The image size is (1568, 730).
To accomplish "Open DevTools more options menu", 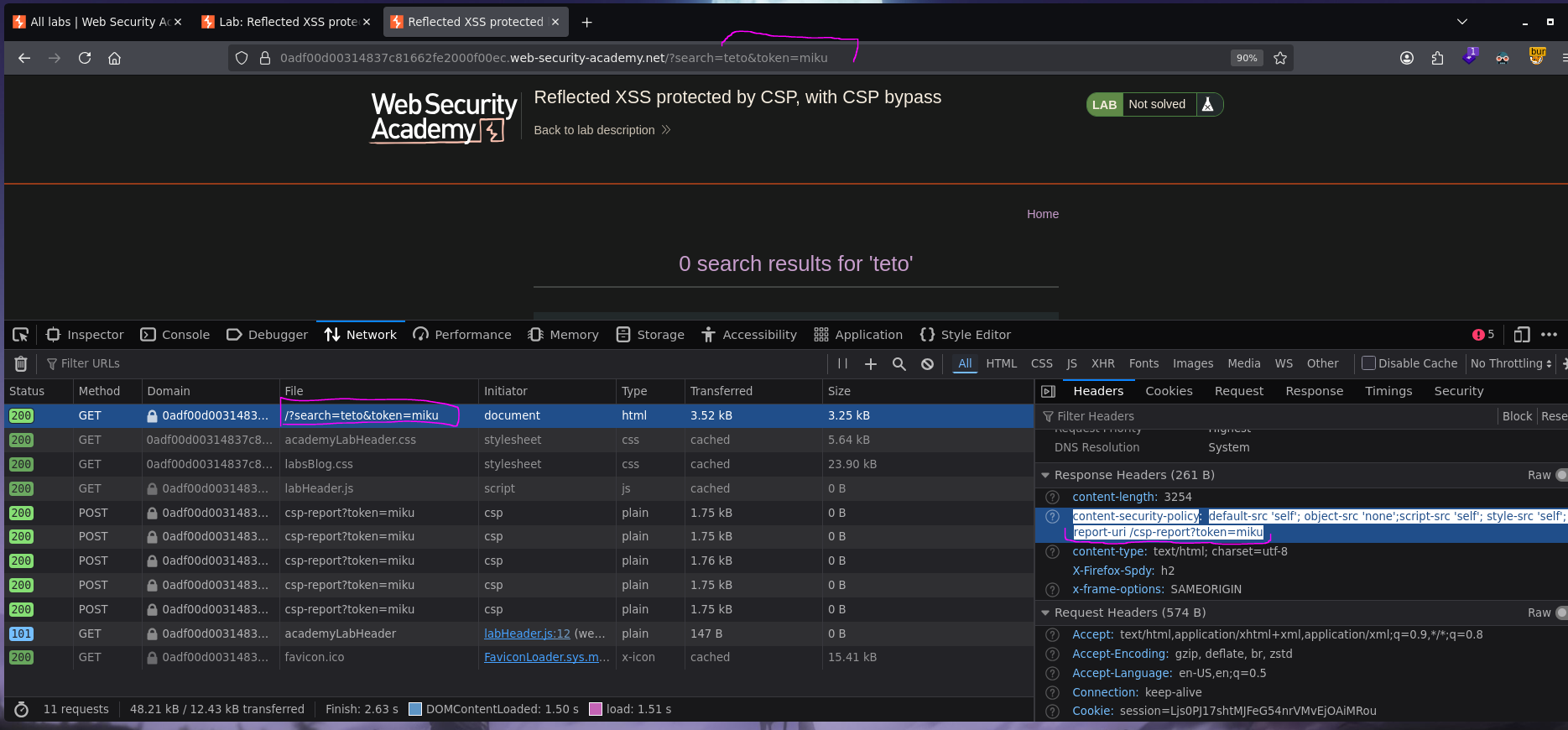I will (1550, 335).
